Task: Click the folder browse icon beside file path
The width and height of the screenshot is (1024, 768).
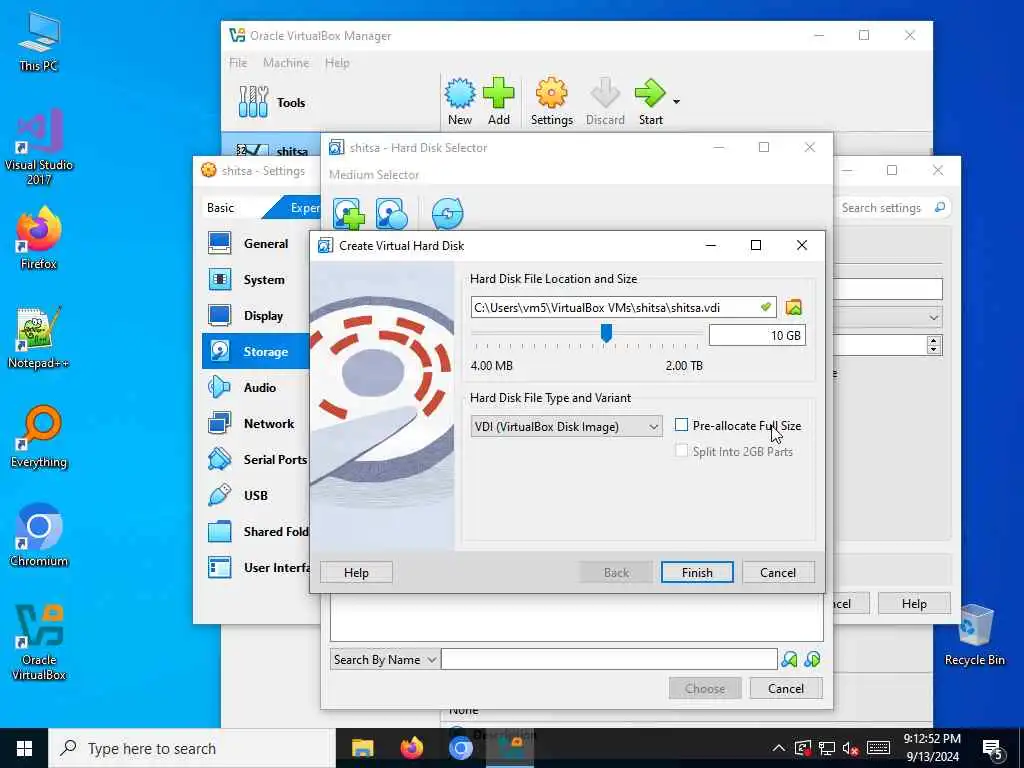Action: pos(793,307)
